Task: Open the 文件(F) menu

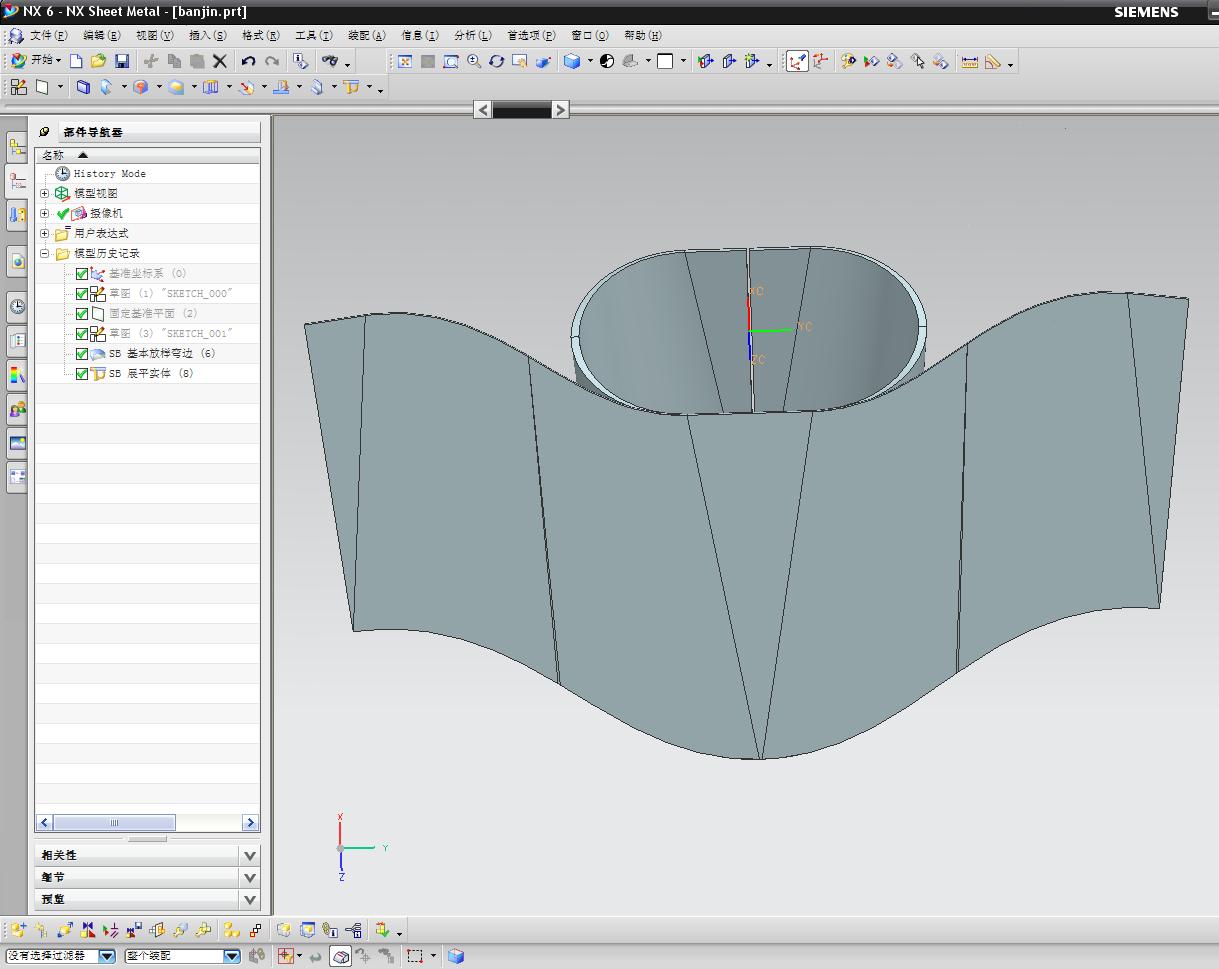Action: click(x=48, y=36)
